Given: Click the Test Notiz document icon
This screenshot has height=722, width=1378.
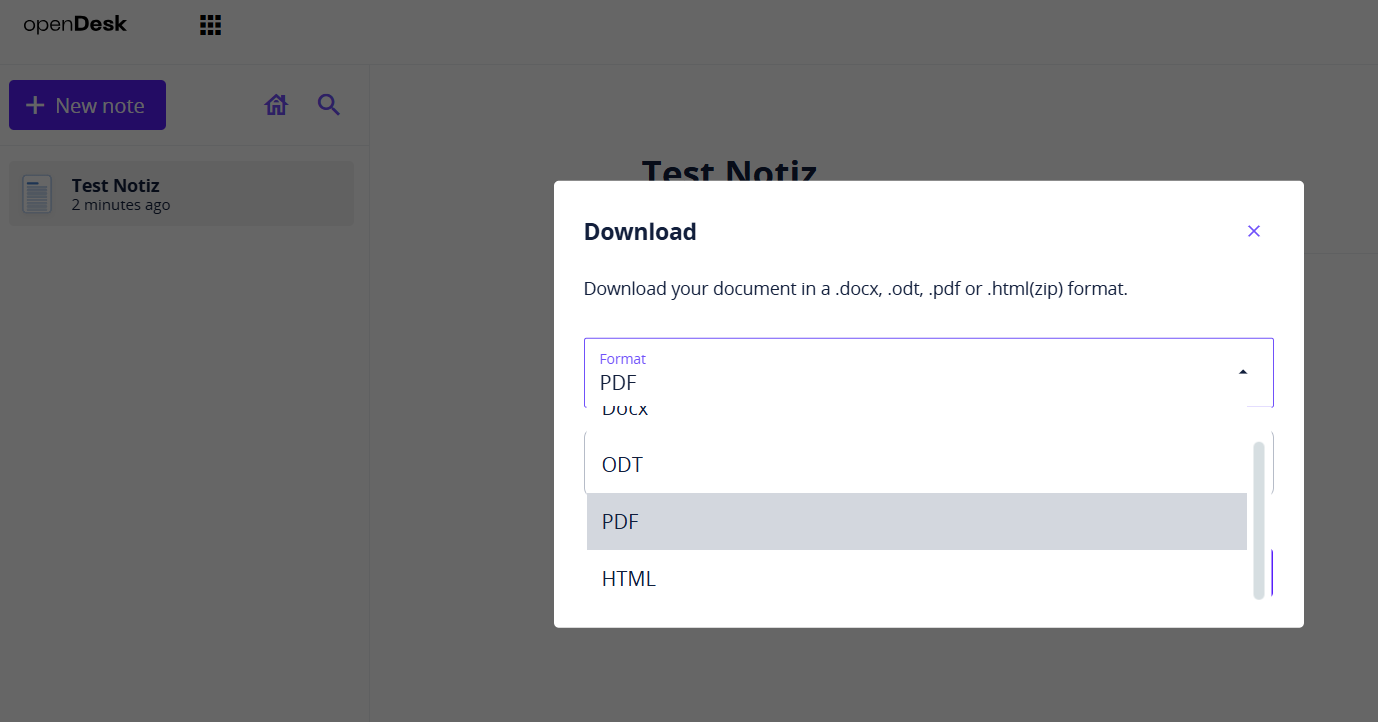Looking at the screenshot, I should tap(36, 193).
